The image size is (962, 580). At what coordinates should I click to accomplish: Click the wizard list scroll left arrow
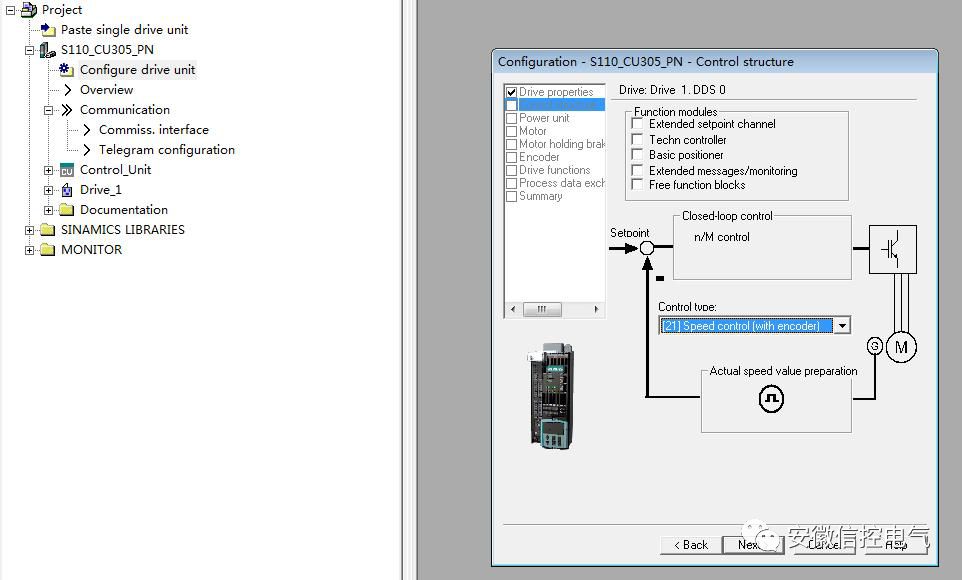(x=513, y=309)
